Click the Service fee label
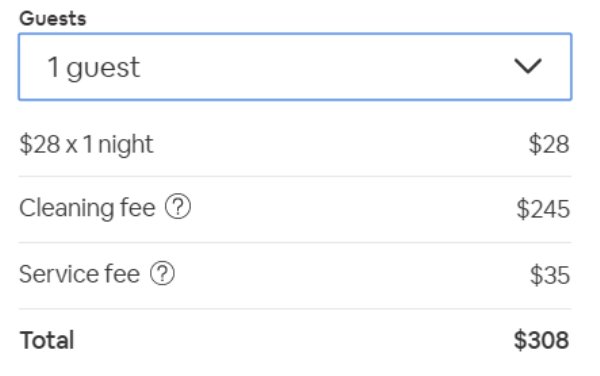The height and width of the screenshot is (376, 600). pyautogui.click(x=80, y=274)
